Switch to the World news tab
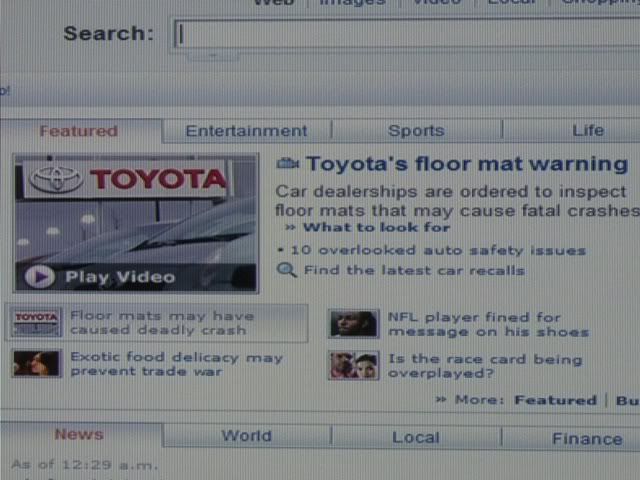Image resolution: width=640 pixels, height=480 pixels. tap(247, 436)
